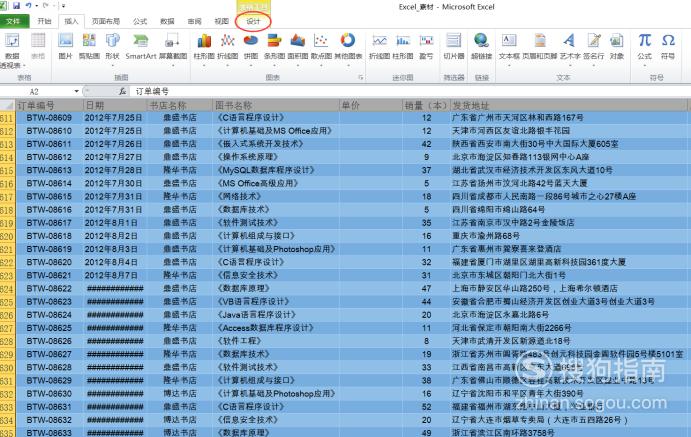Select address cell 四川省绵阳市绵山路64号

click(x=568, y=210)
